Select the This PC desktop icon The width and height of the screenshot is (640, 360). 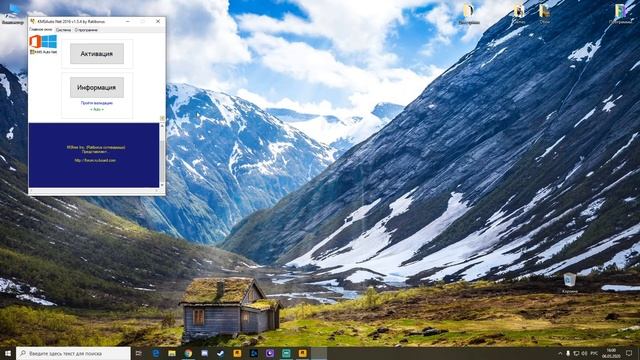point(13,14)
